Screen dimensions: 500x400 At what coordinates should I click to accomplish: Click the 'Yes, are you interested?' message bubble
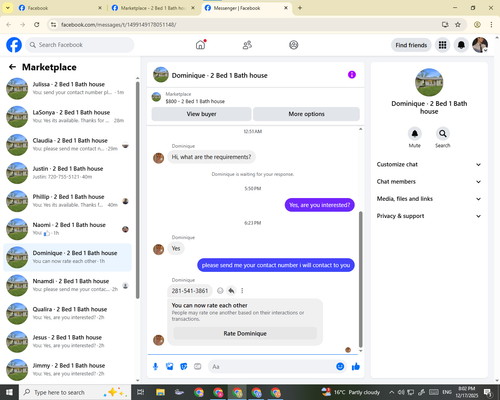(319, 205)
